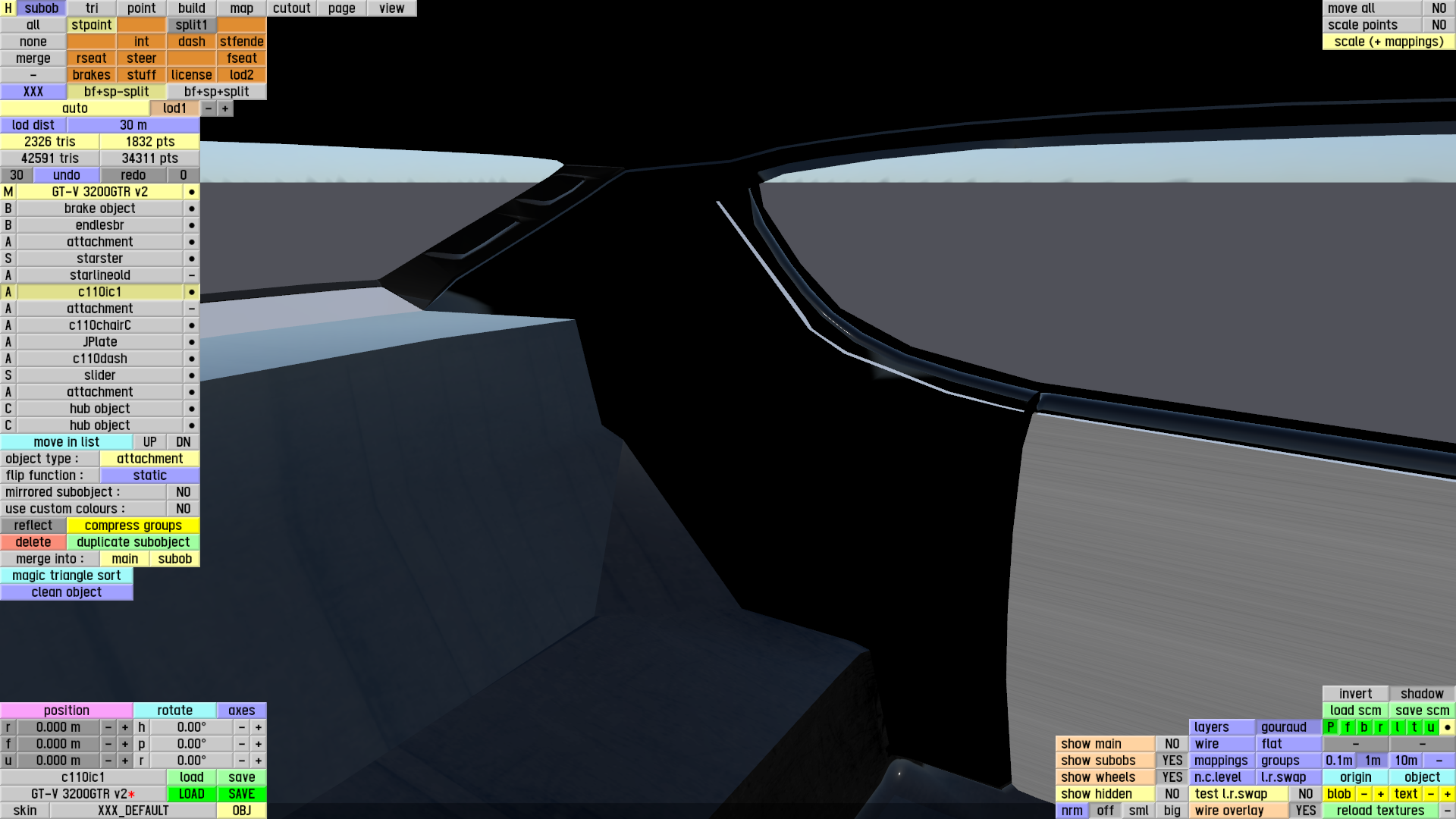The width and height of the screenshot is (1456, 819).
Task: Change object type attachment selector
Action: [149, 459]
